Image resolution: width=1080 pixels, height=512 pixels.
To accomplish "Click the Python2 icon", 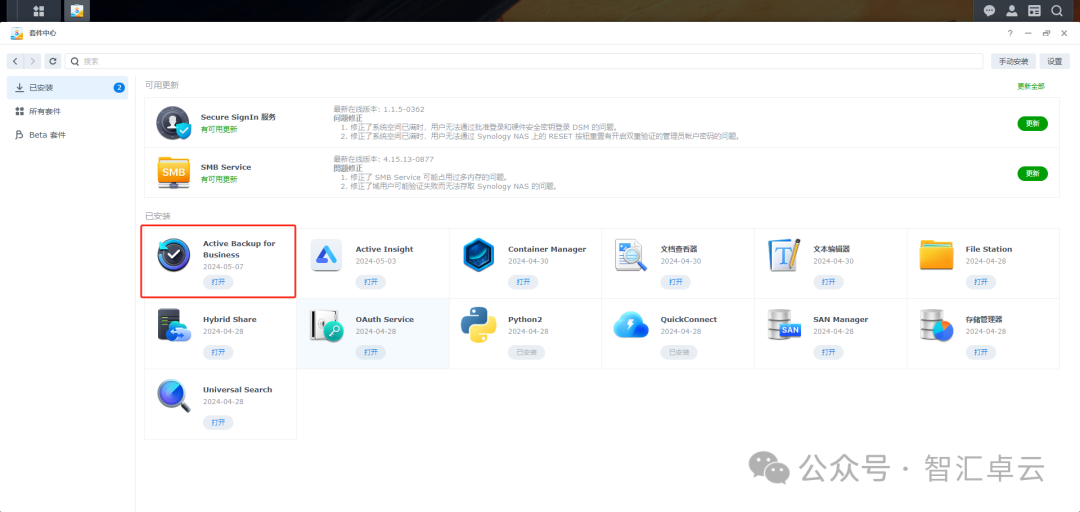I will point(479,326).
